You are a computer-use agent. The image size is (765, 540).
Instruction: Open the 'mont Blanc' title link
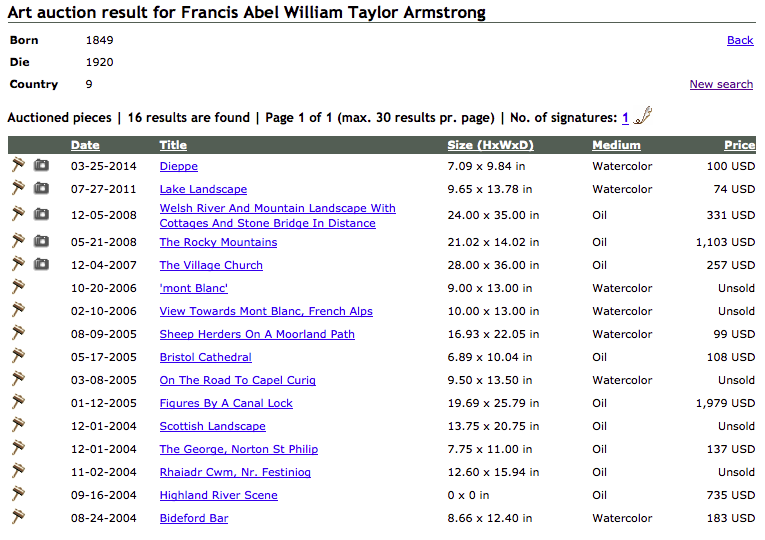coord(194,288)
